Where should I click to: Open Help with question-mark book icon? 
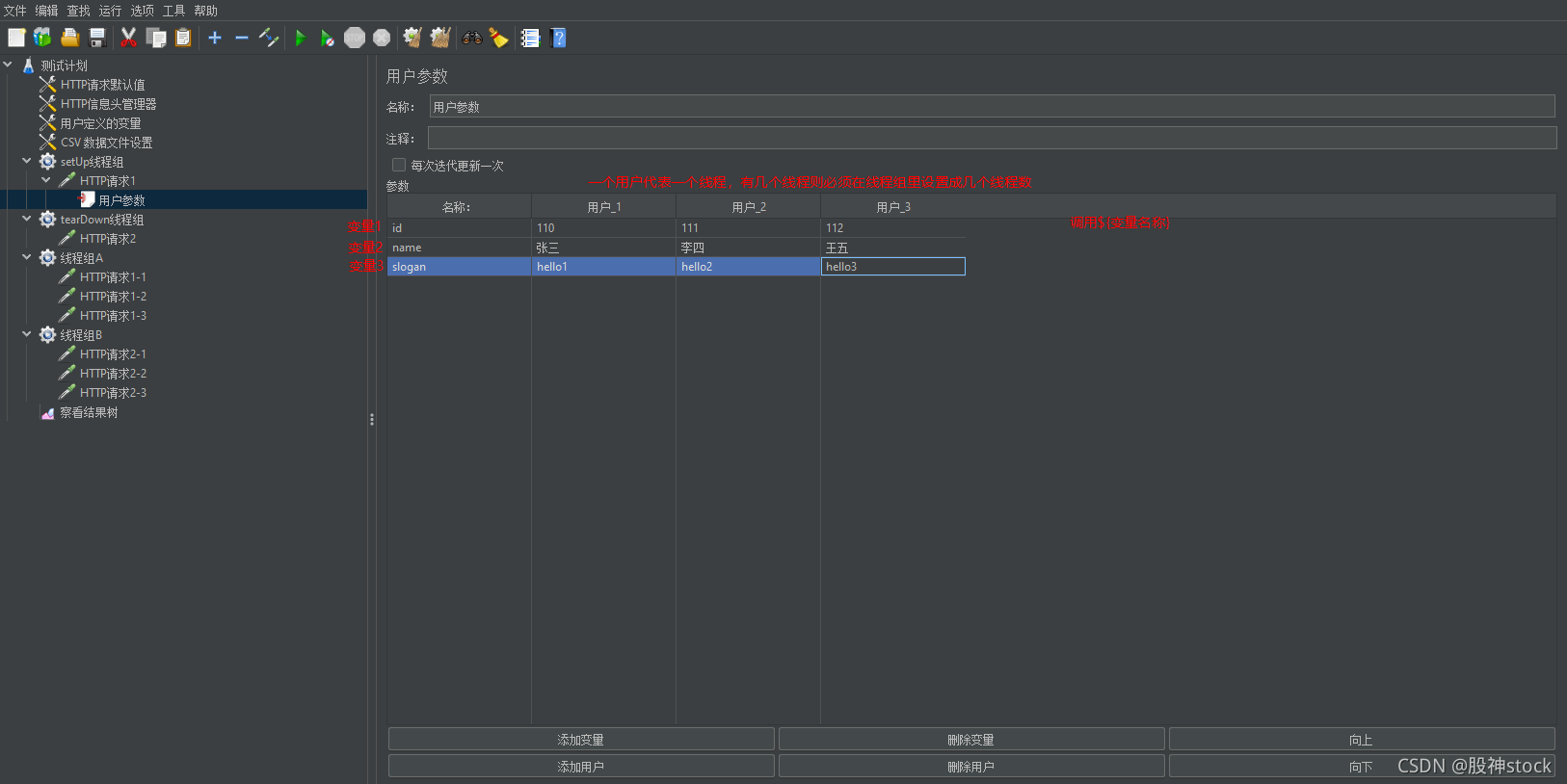pos(558,38)
